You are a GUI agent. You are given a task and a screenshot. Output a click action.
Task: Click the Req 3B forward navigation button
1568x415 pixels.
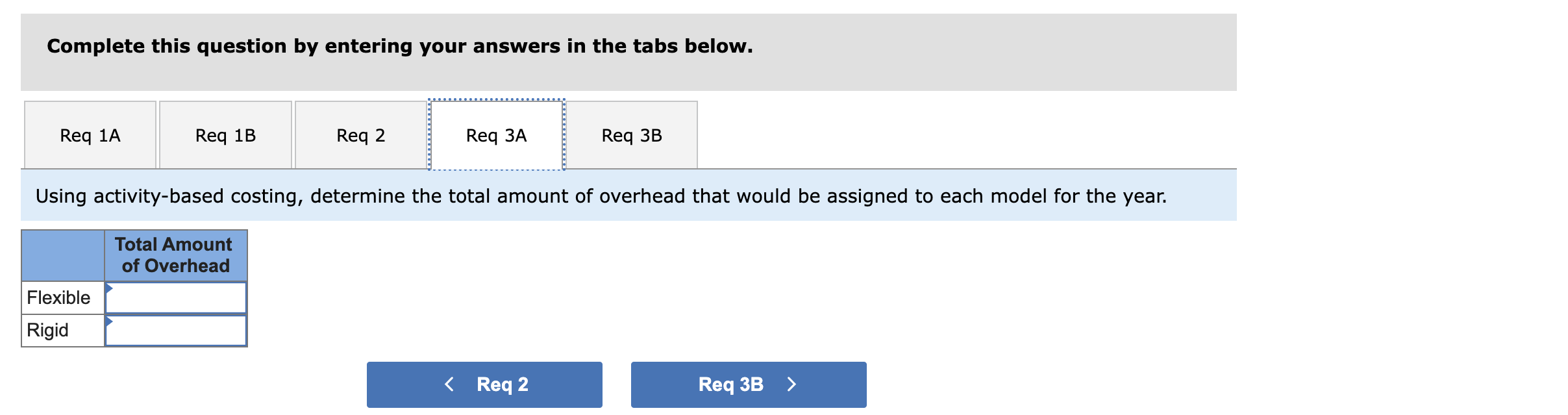(x=748, y=384)
